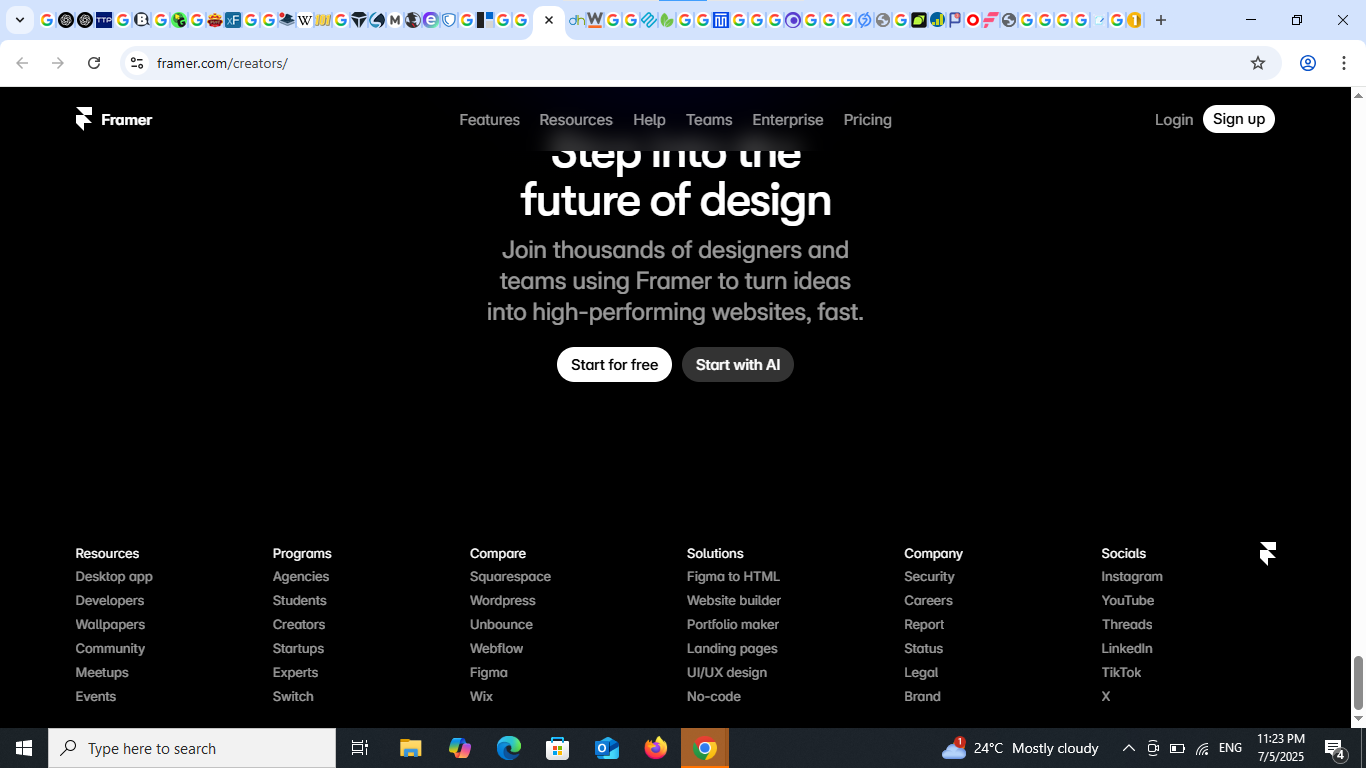Open a new tab with the plus icon

coord(1161,20)
